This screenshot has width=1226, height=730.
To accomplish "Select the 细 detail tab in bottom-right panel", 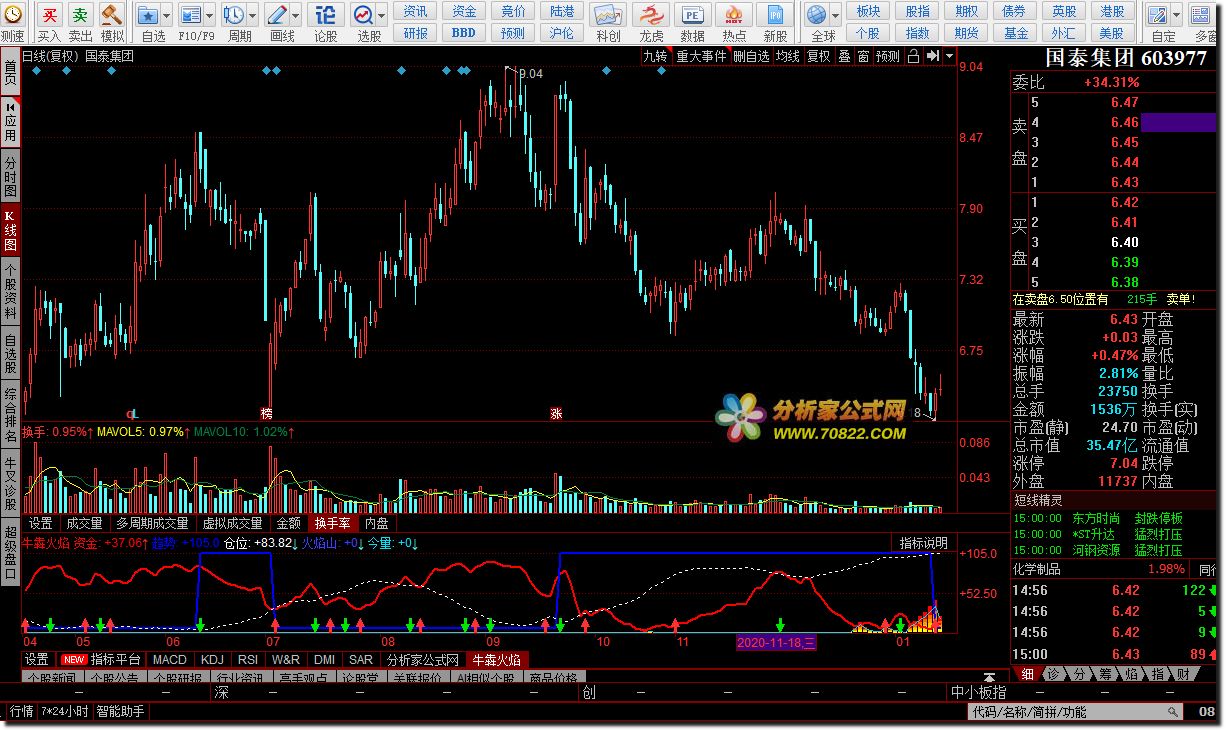I will [1028, 675].
